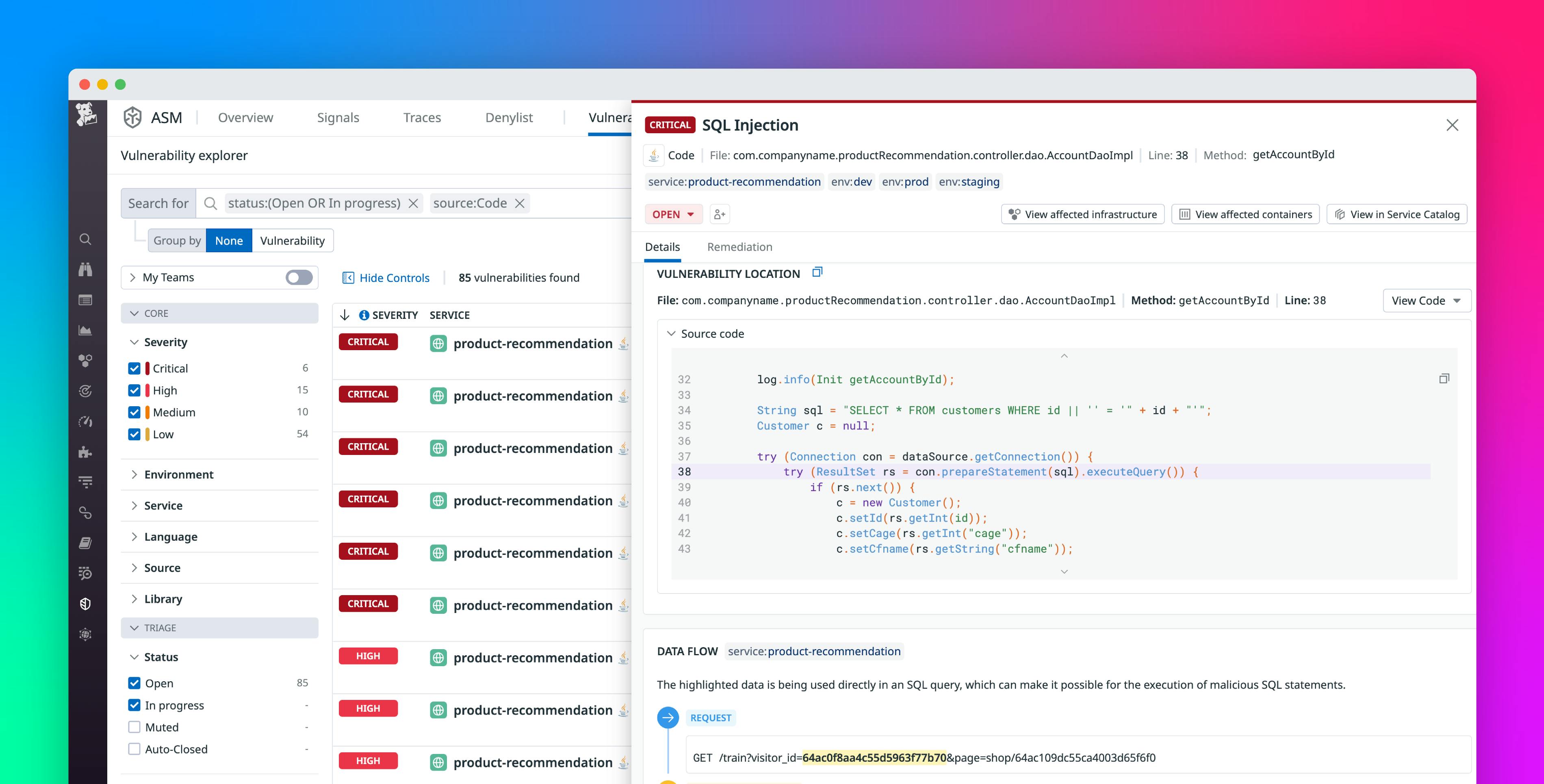Uncheck the Critical severity checkbox

[x=134, y=368]
